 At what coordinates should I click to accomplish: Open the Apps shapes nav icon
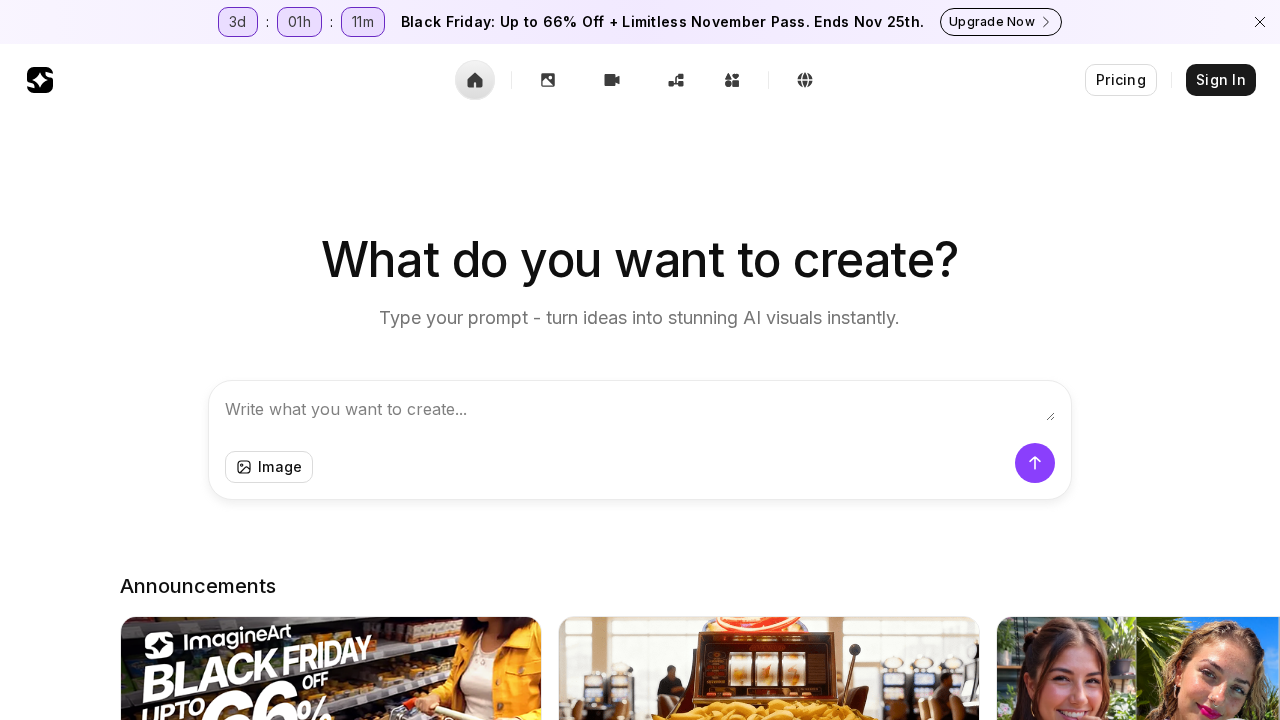[732, 80]
